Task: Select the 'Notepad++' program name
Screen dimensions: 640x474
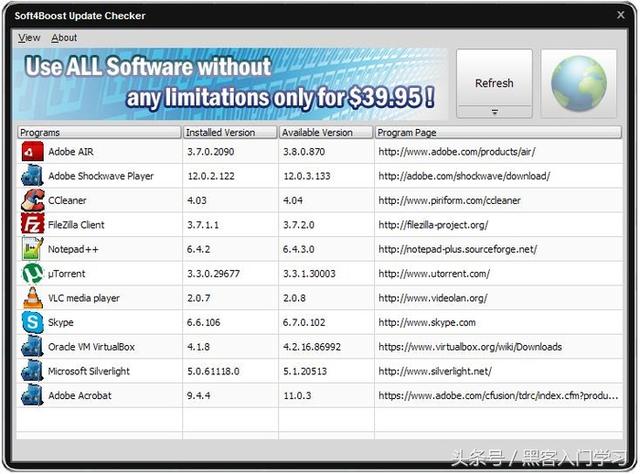Action: (x=73, y=249)
